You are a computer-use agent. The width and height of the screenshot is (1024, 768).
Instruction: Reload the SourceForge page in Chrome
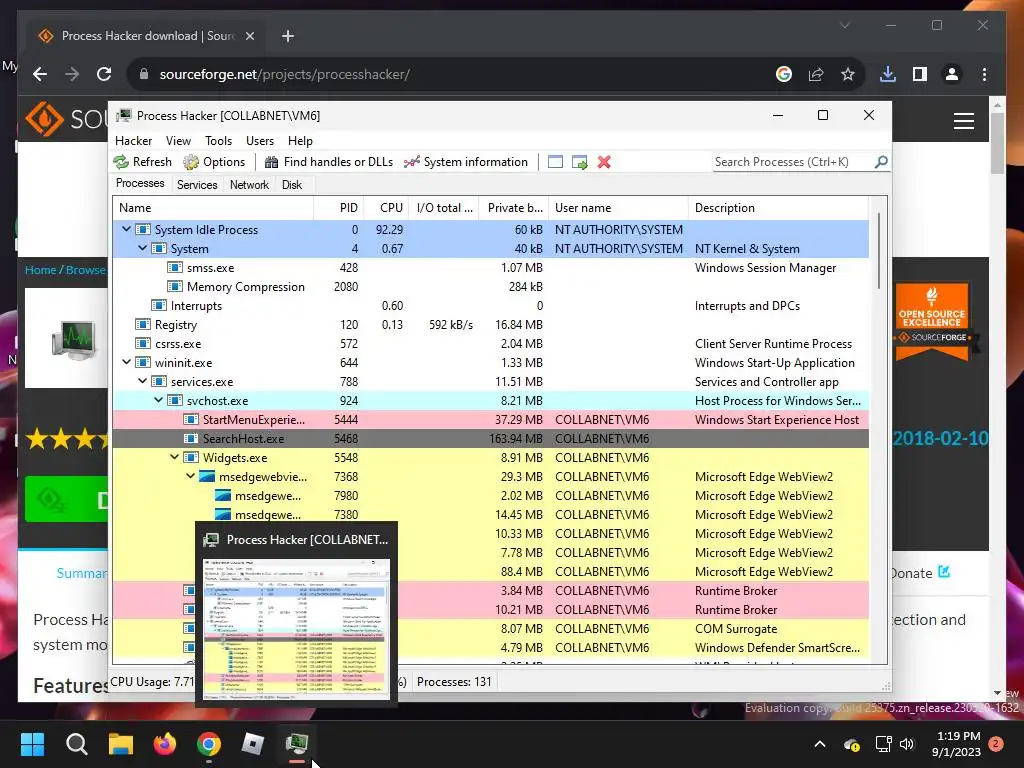pos(104,74)
